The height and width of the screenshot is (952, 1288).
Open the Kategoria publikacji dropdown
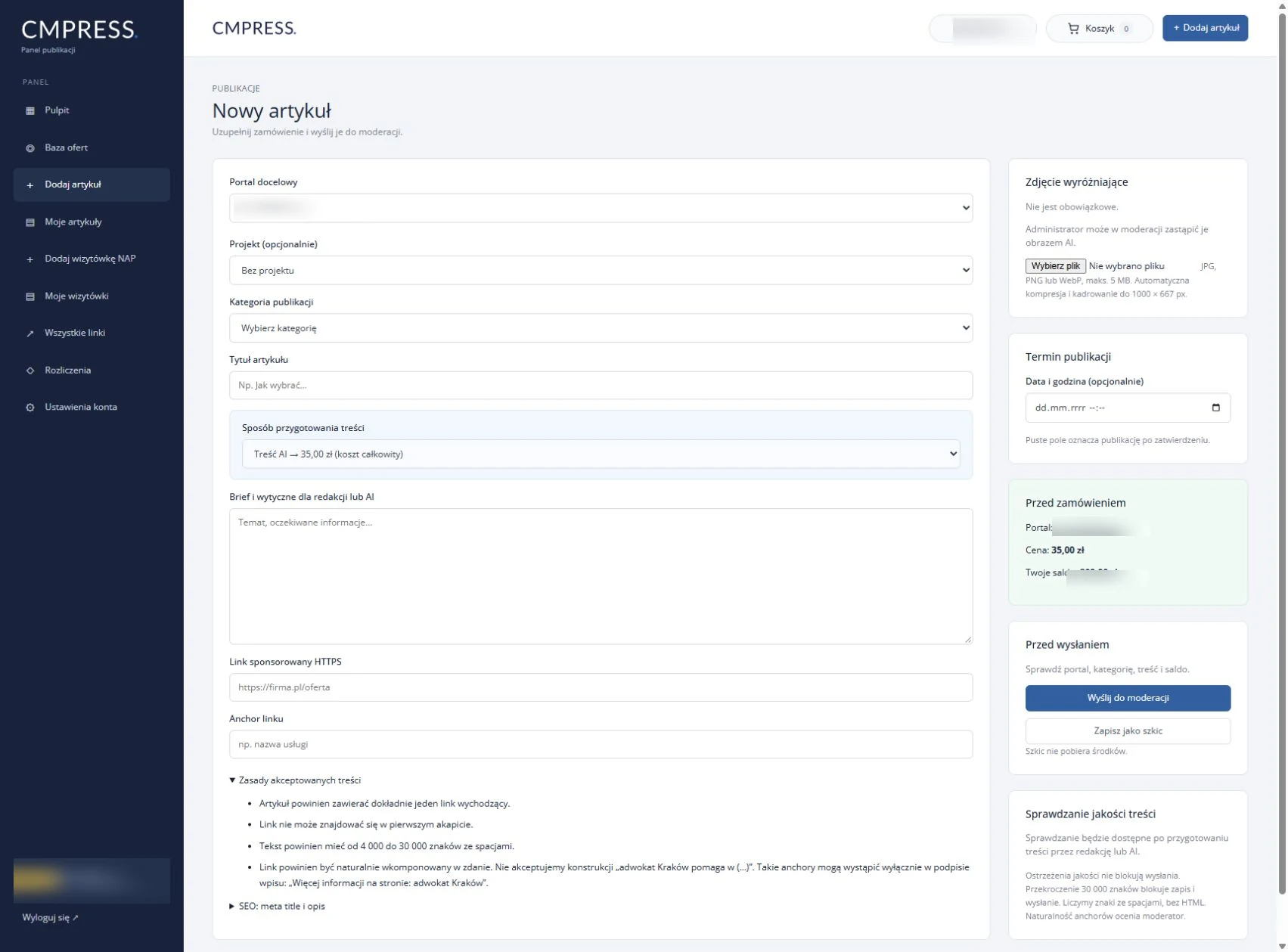(x=601, y=328)
